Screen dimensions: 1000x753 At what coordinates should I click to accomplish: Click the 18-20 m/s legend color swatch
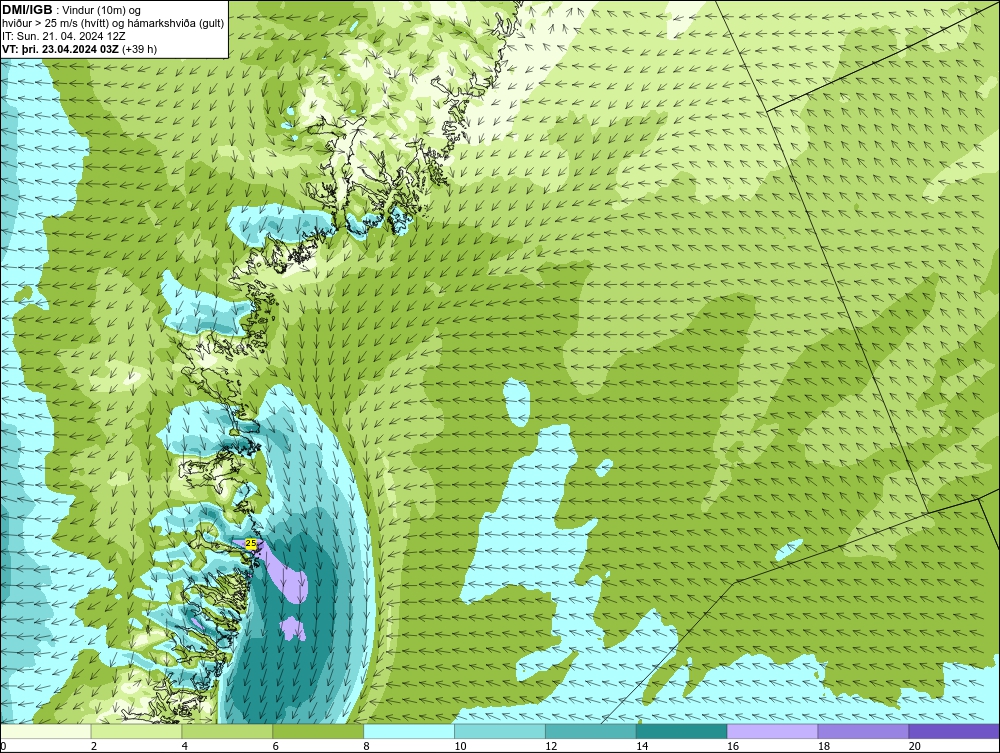864,731
